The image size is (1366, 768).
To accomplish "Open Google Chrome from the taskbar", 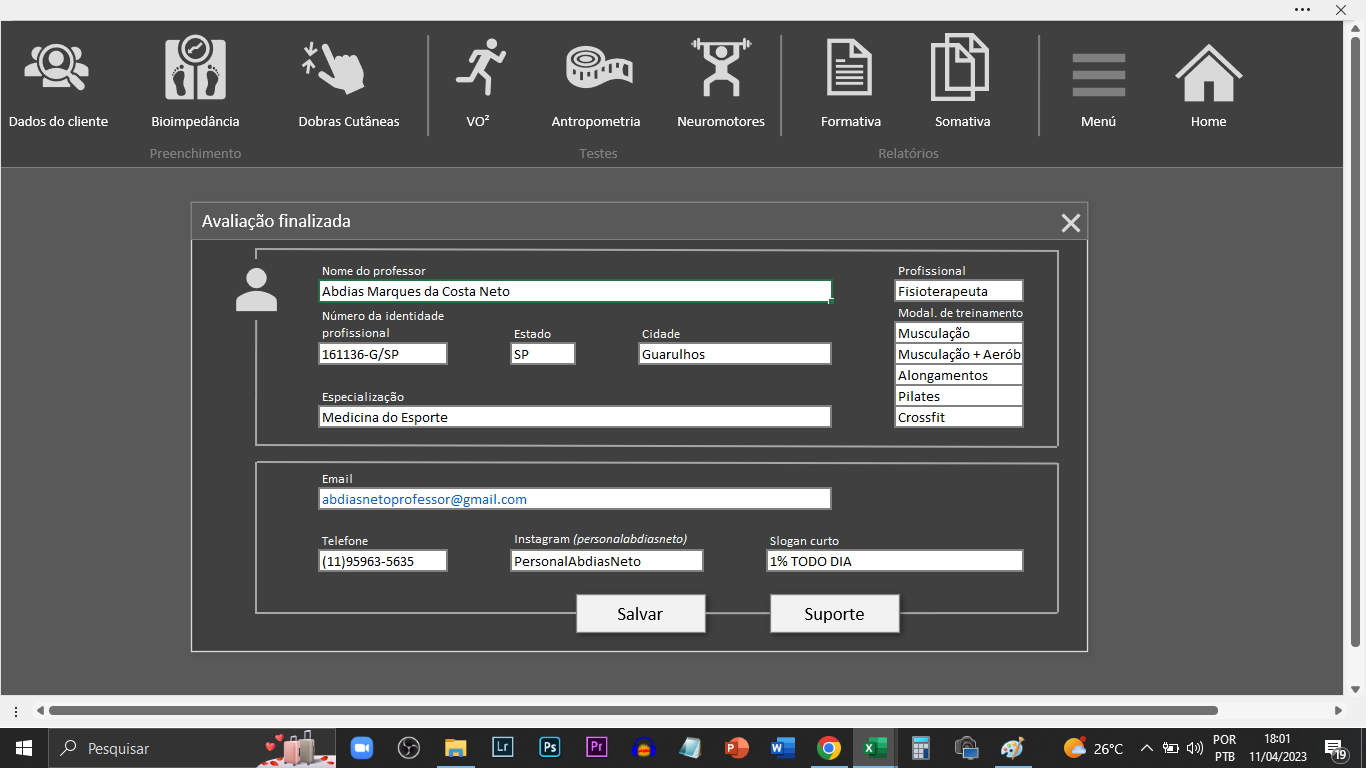I will (x=828, y=748).
